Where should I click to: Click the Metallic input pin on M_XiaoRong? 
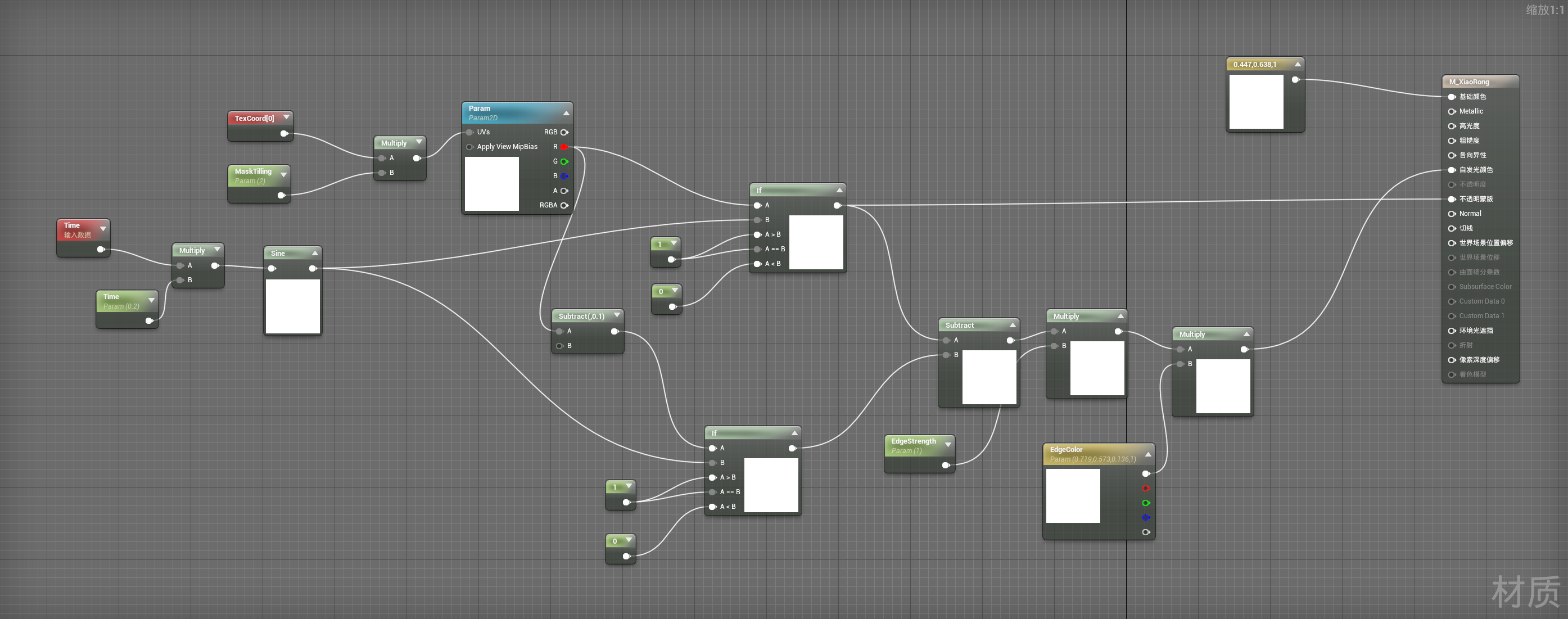tap(1452, 111)
